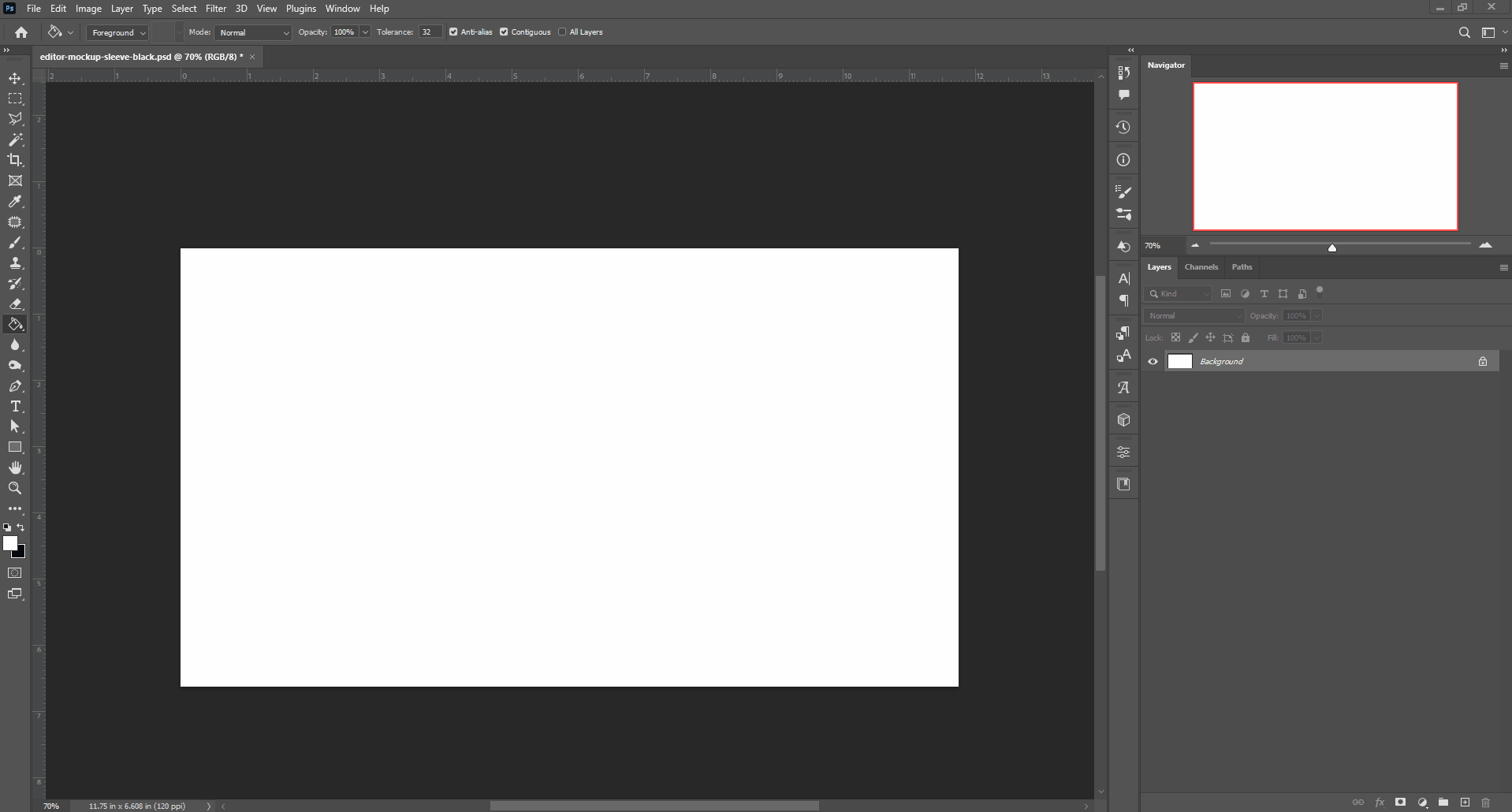This screenshot has width=1512, height=812.
Task: Enable the Anti-alias option
Action: tap(455, 32)
